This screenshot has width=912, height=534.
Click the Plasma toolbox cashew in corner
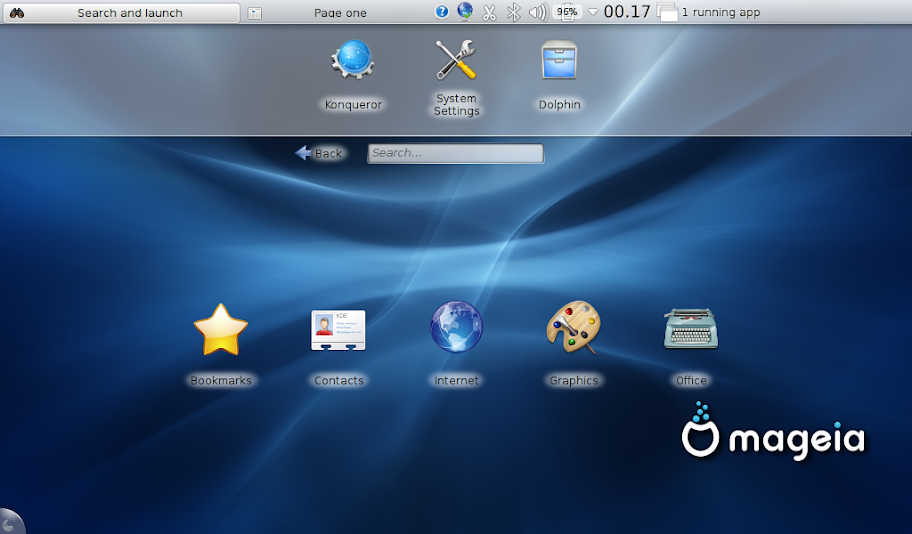10,522
